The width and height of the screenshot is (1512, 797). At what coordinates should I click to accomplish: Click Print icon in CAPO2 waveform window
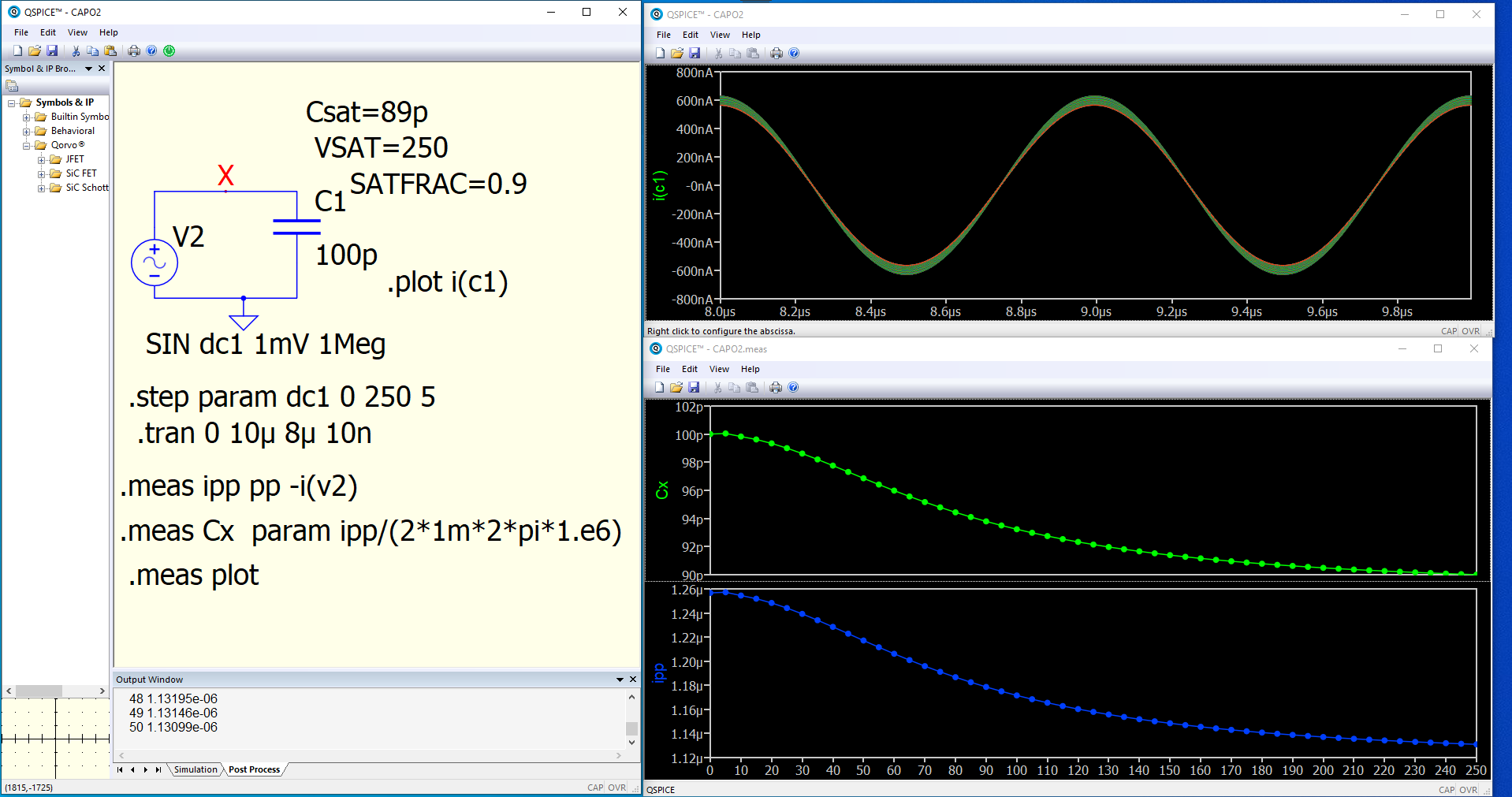click(x=776, y=53)
